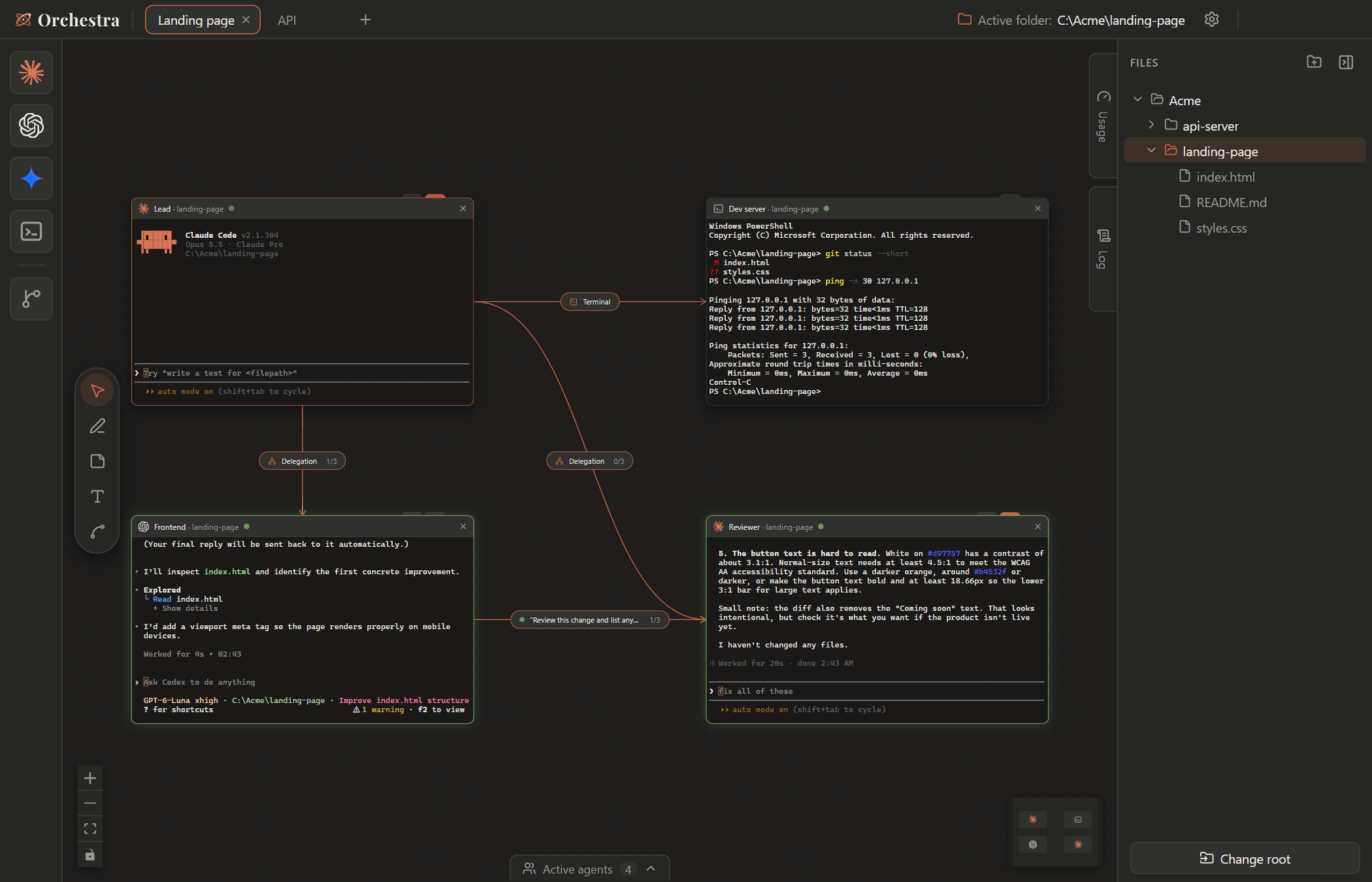Viewport: 1372px width, 882px height.
Task: Open the settings gear
Action: point(1212,20)
